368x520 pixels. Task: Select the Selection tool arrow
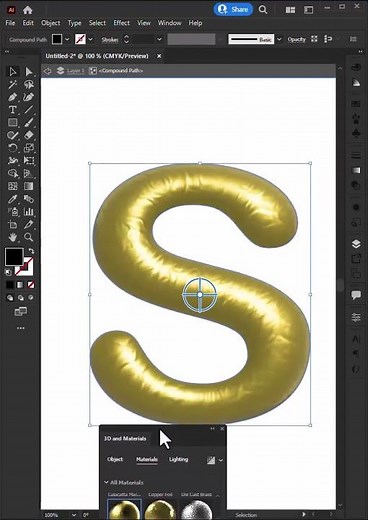tap(13, 72)
